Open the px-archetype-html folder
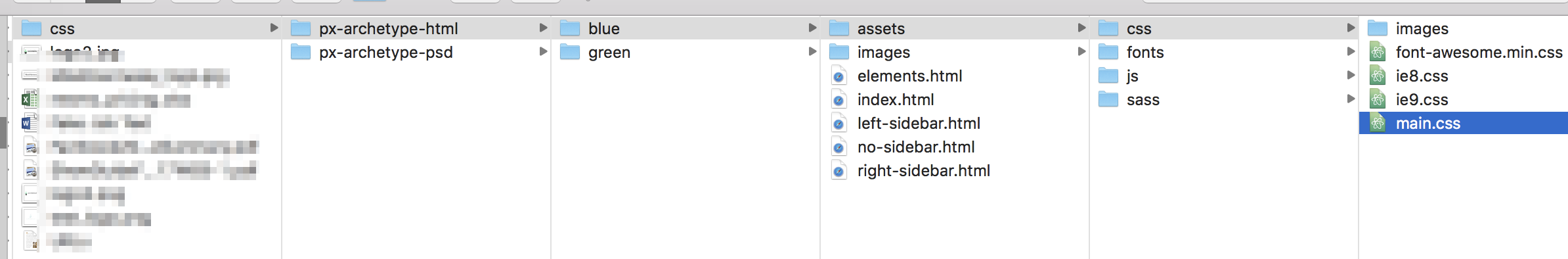Screen dimensions: 1568x259 [416, 28]
